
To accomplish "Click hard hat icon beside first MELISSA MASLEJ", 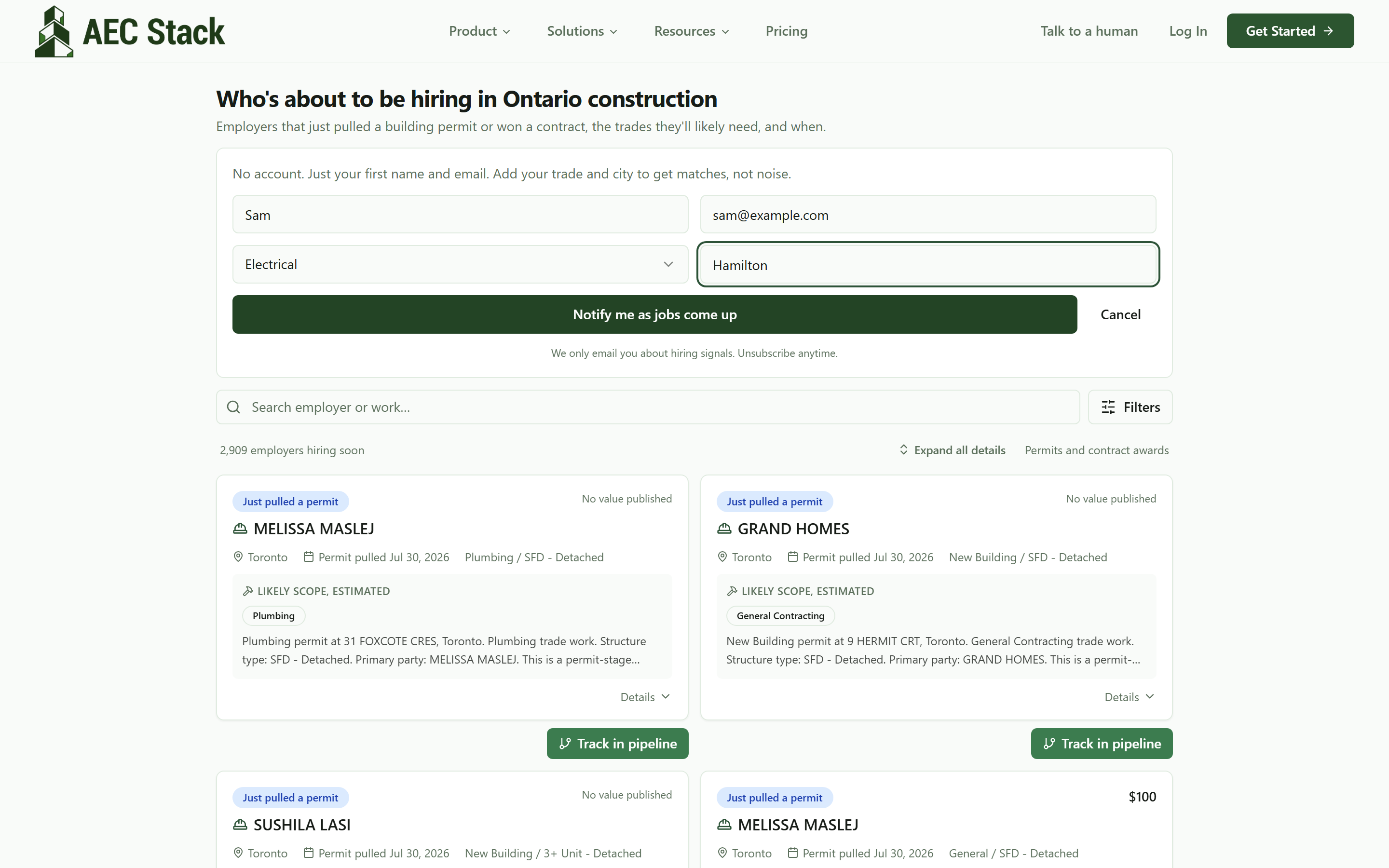I will pyautogui.click(x=240, y=528).
